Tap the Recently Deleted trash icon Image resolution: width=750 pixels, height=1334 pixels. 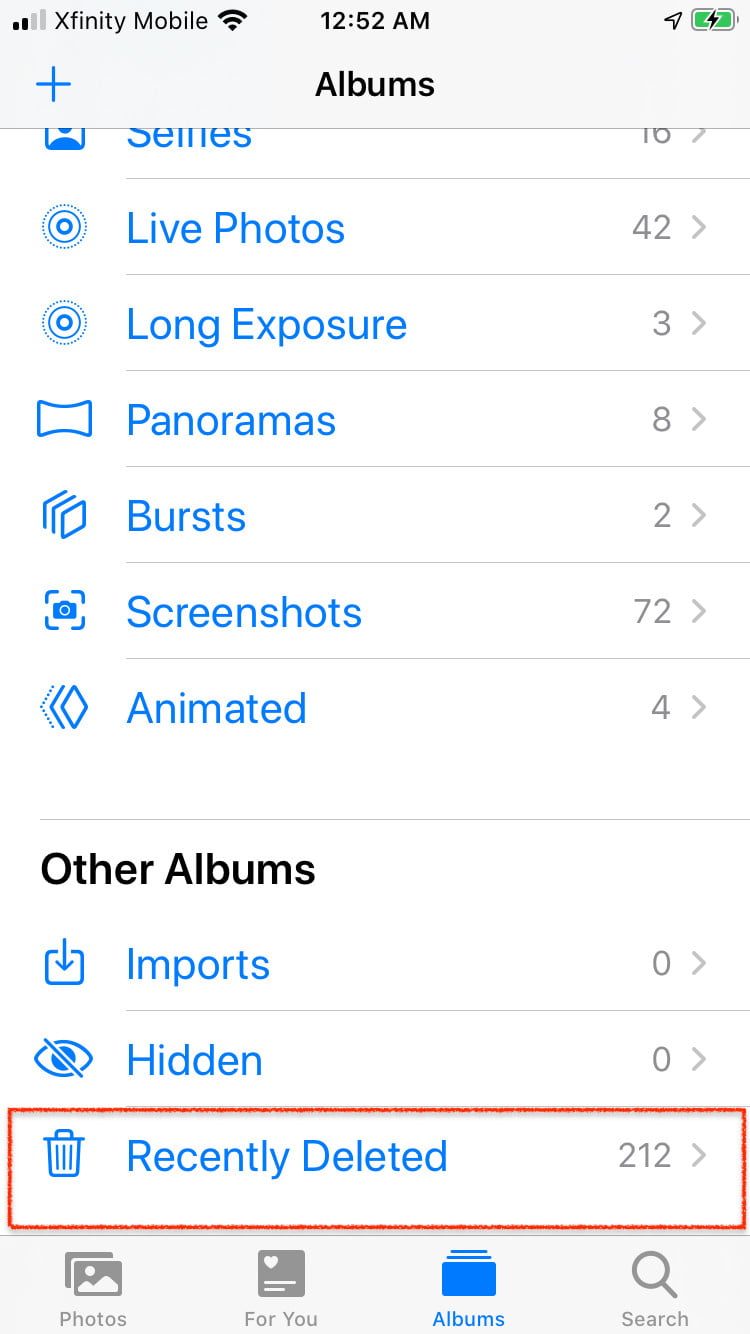(x=65, y=1156)
